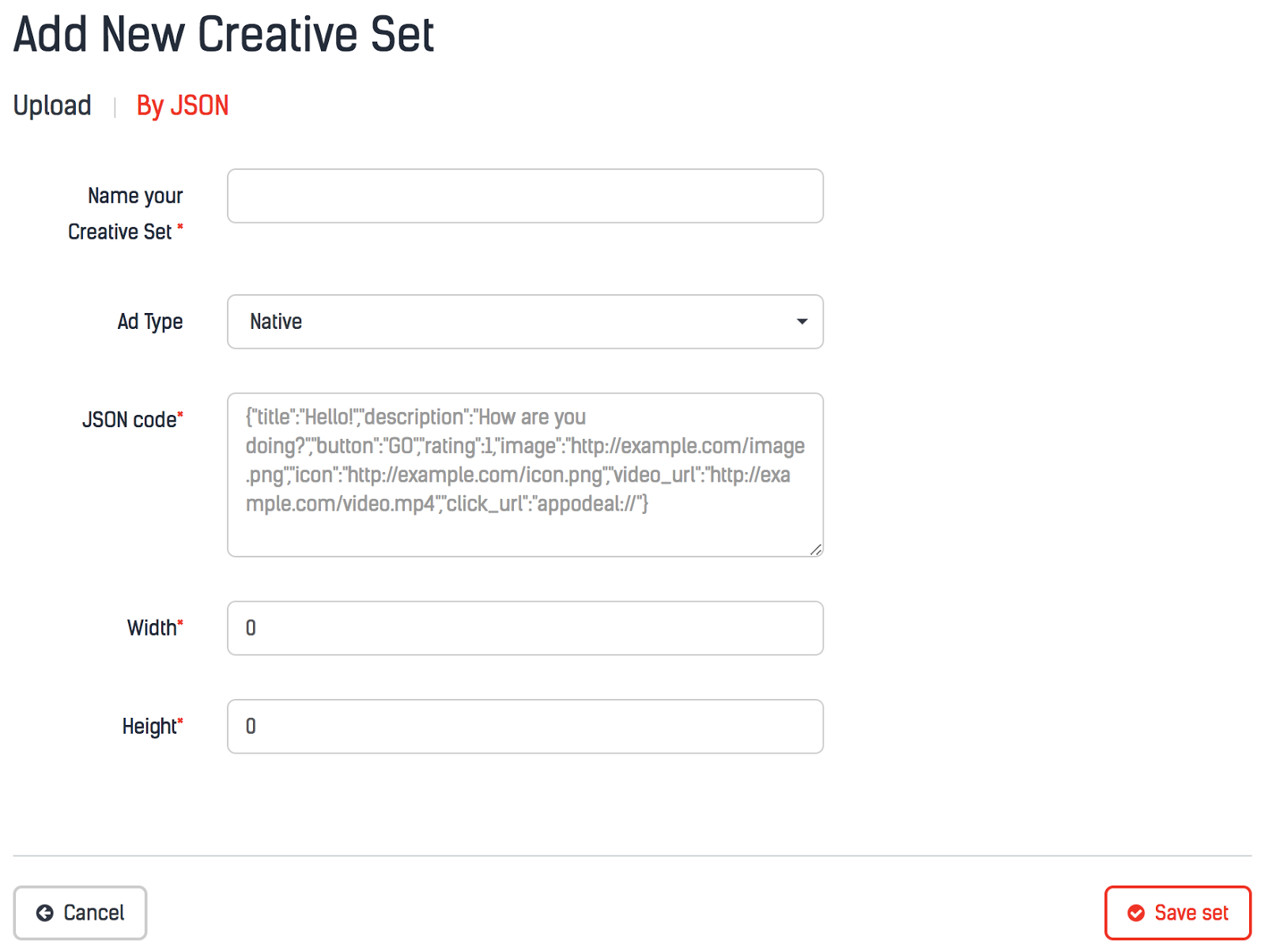Open the Ad Type dropdown showing Native
1265x952 pixels.
(x=525, y=322)
